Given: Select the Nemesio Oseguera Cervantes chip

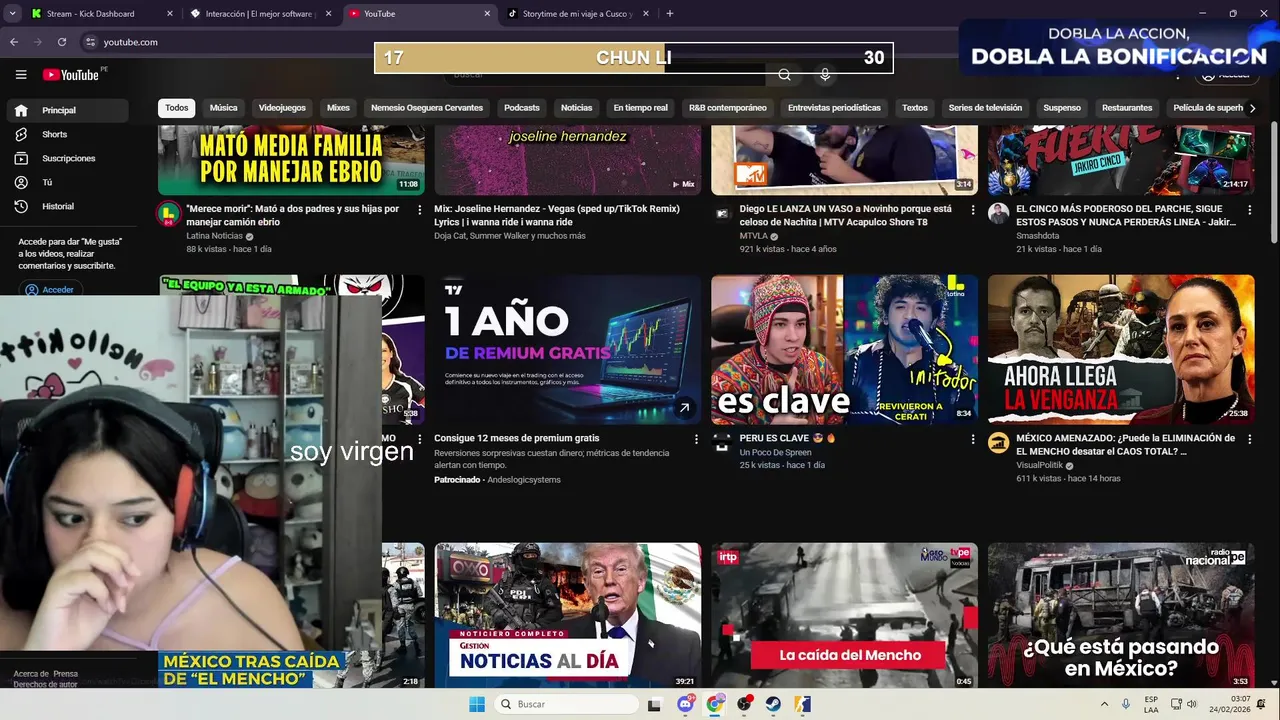Looking at the screenshot, I should coord(427,108).
